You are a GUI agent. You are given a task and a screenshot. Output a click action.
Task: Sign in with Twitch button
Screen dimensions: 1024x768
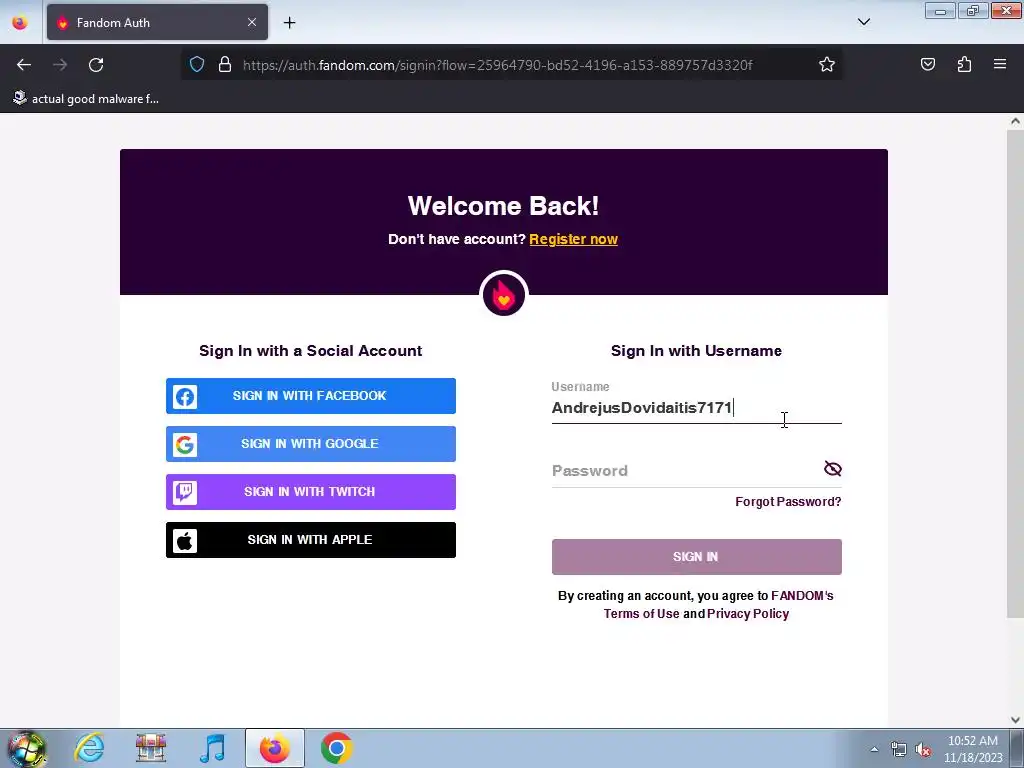click(x=311, y=492)
